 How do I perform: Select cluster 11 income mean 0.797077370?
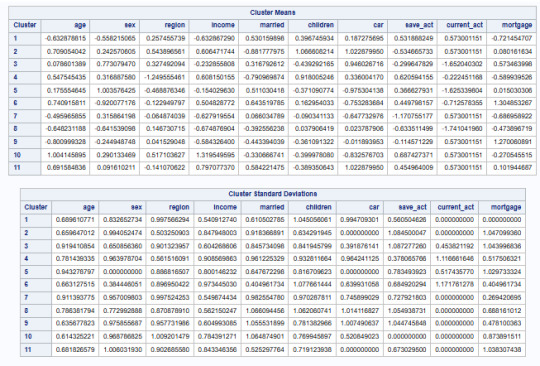click(x=215, y=167)
